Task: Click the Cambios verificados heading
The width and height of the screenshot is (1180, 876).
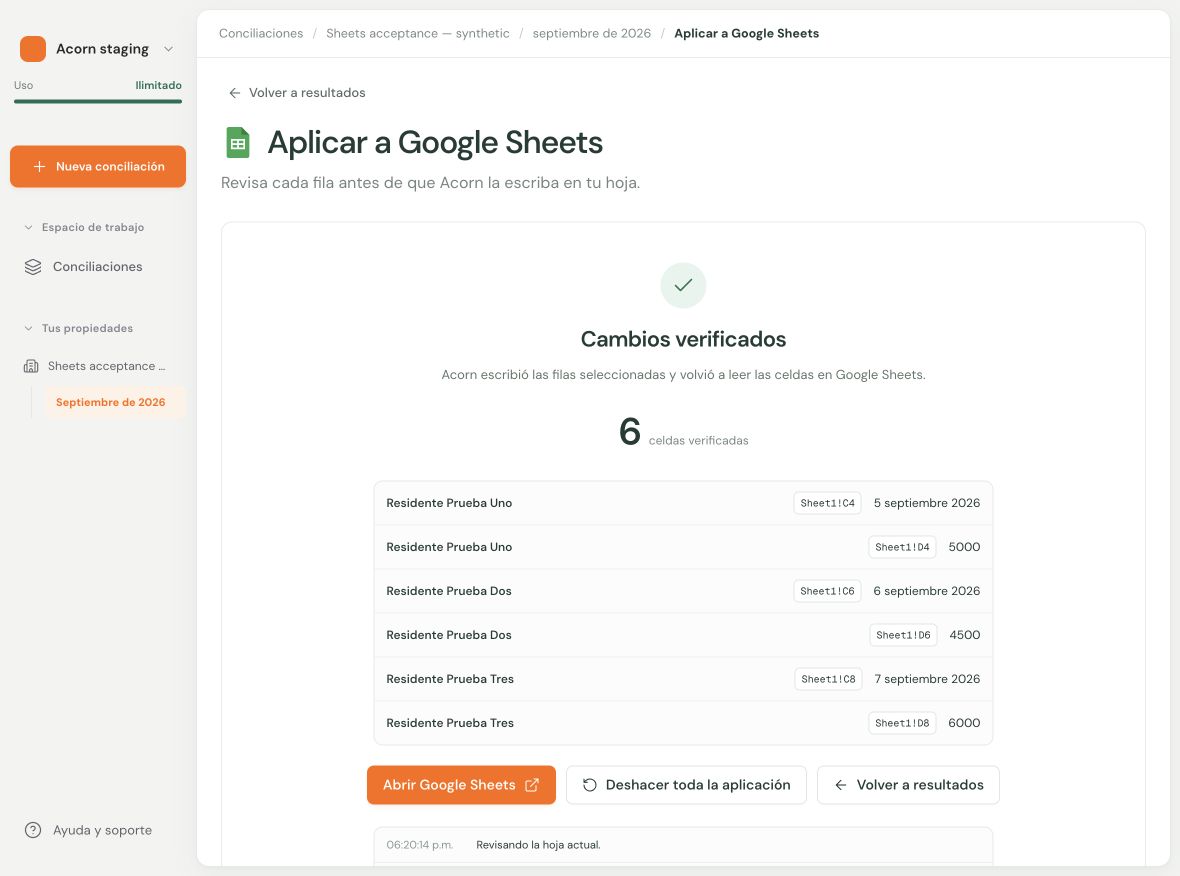Action: click(683, 339)
